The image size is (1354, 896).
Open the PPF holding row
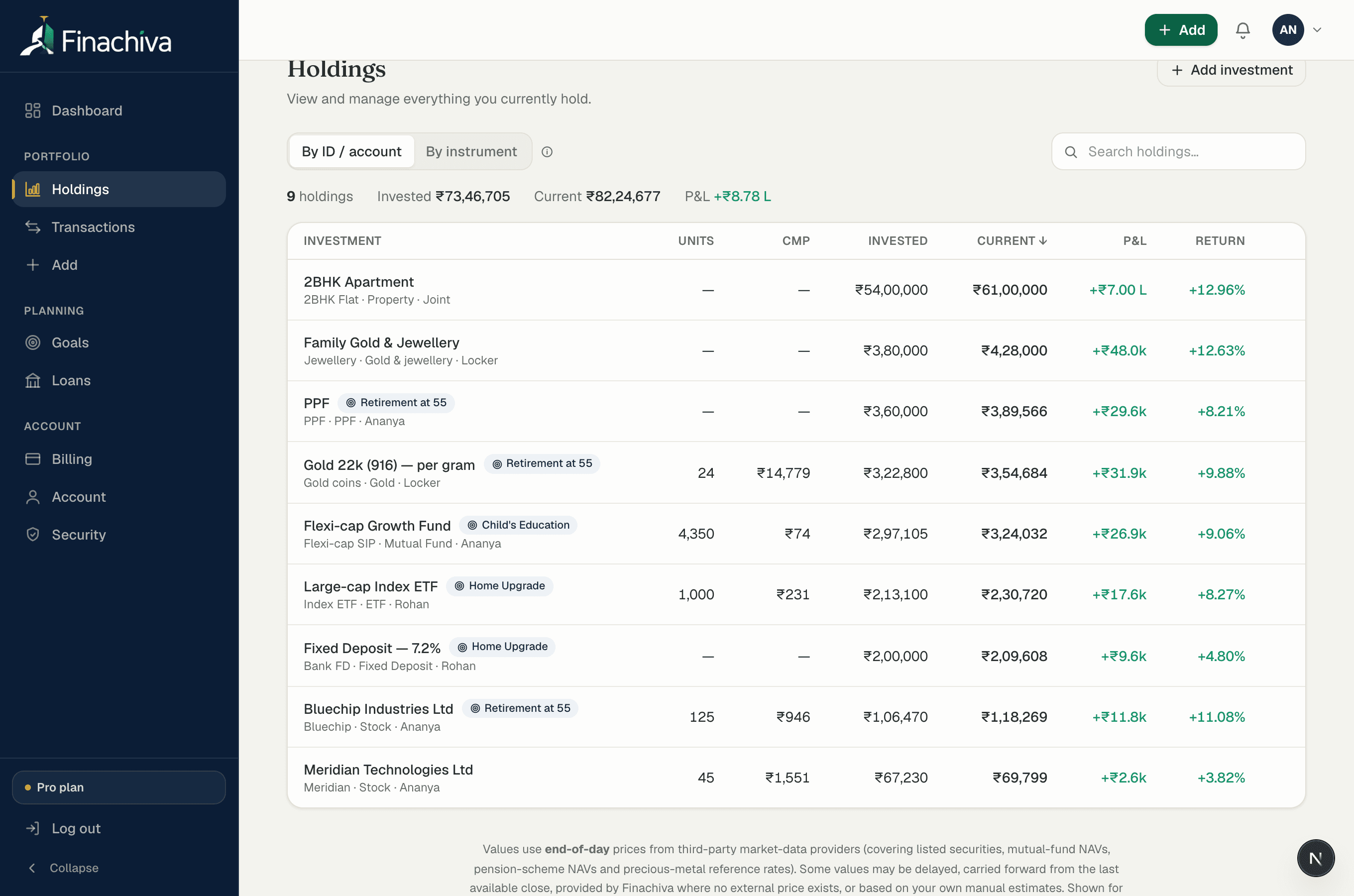click(796, 411)
